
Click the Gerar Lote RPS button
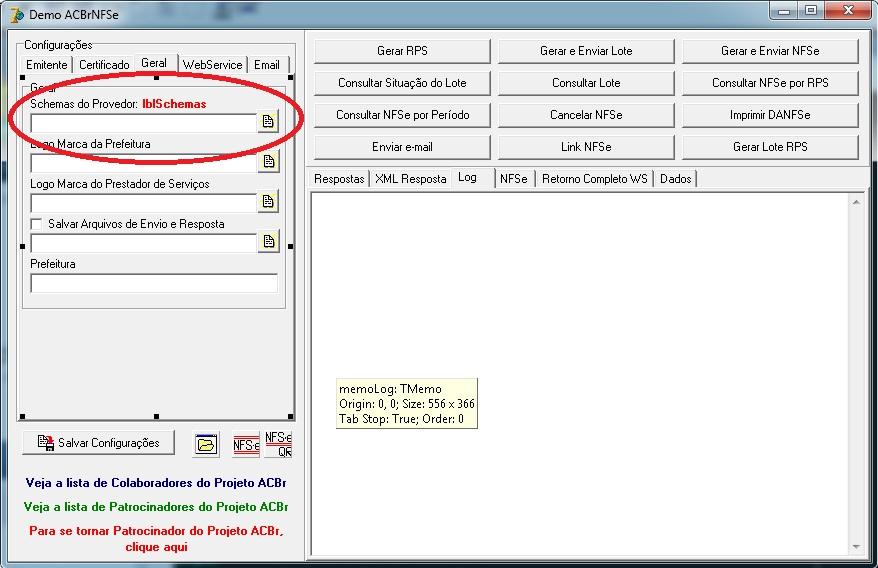(x=770, y=147)
